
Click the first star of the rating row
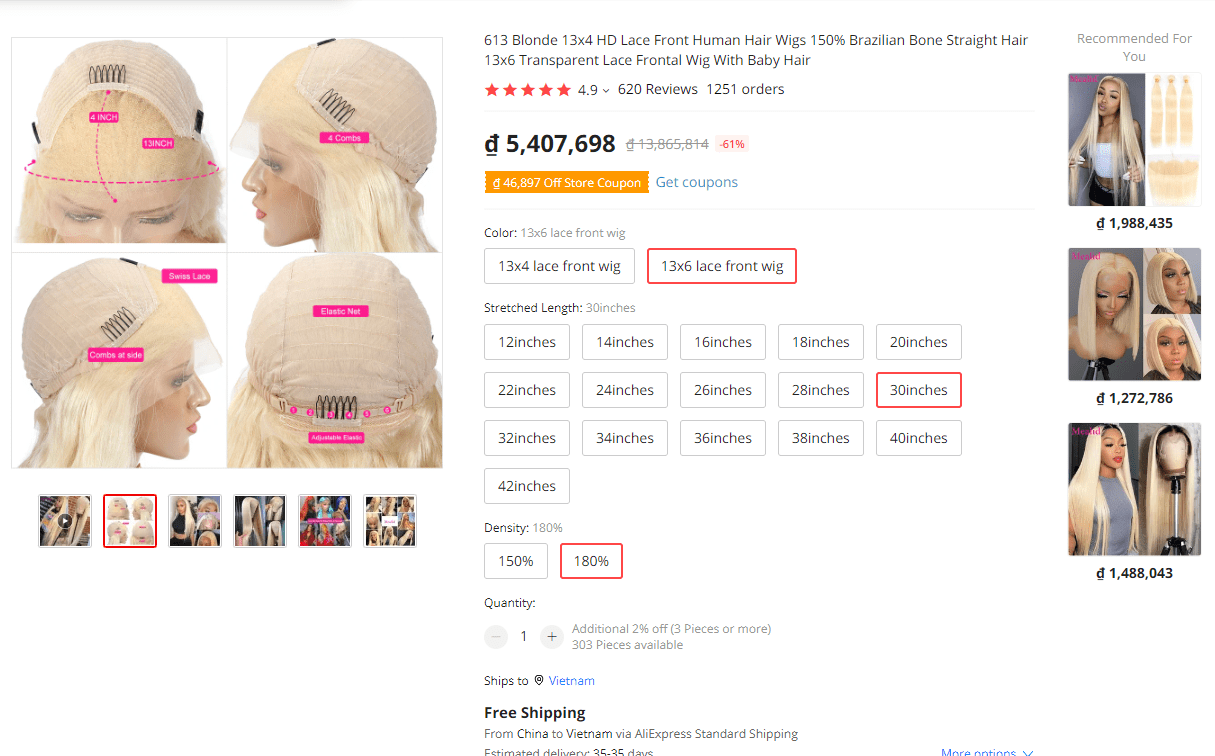(491, 89)
